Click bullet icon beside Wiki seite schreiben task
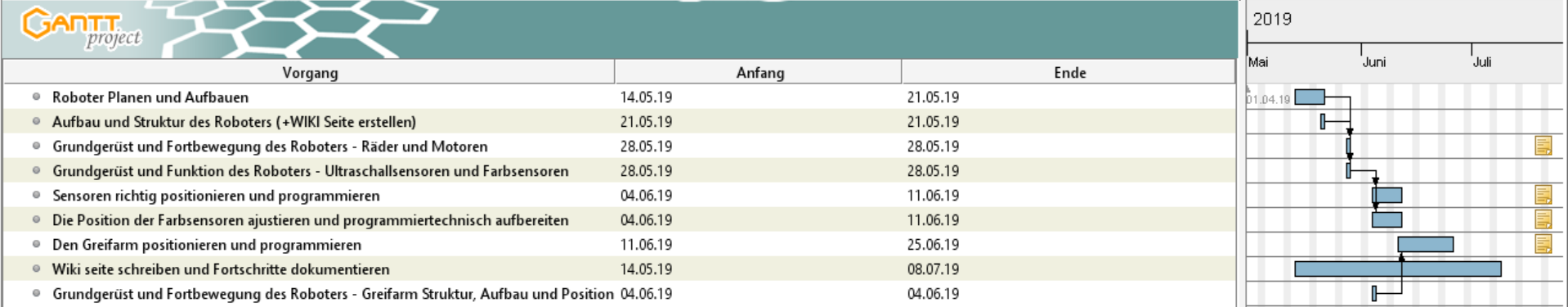The width and height of the screenshot is (1568, 307). tap(36, 269)
